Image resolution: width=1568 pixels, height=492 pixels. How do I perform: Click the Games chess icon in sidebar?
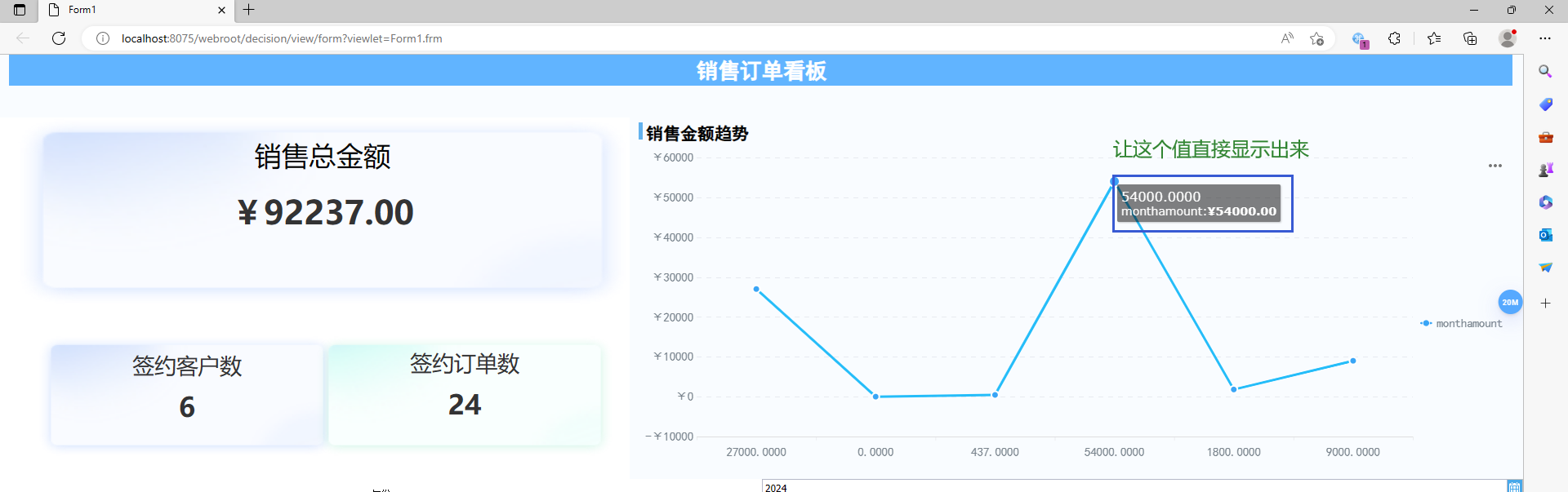pos(1545,170)
